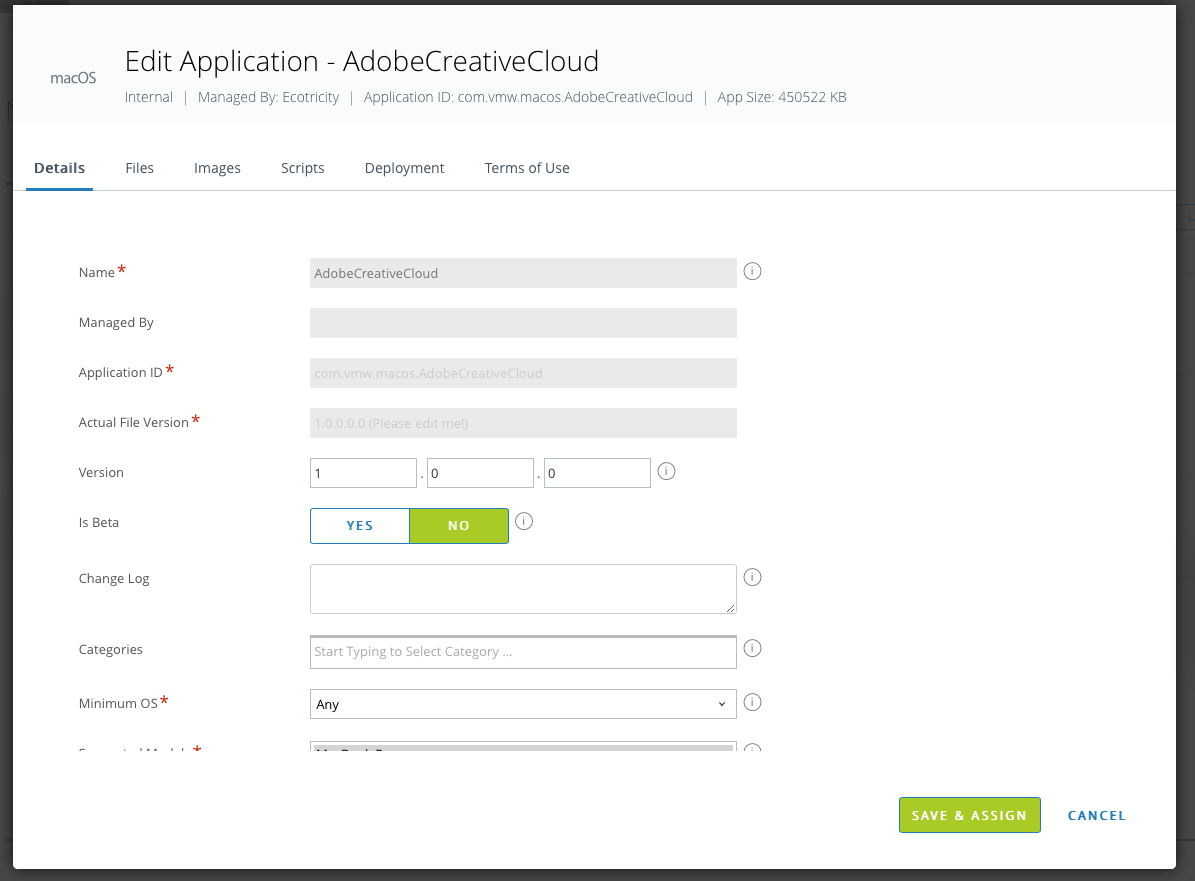Go to the Scripts tab
The image size is (1195, 881).
coord(303,168)
